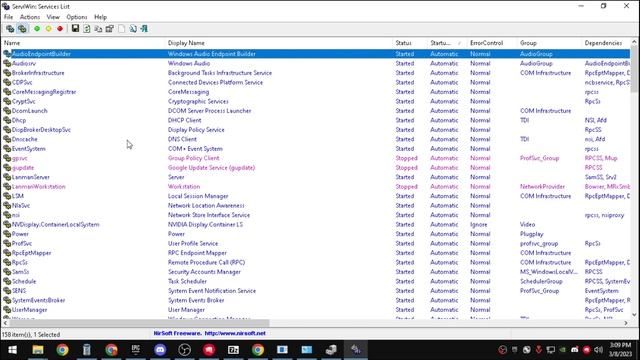640x360 pixels.
Task: Click the Stopped status of Workstation
Action: 407,187
